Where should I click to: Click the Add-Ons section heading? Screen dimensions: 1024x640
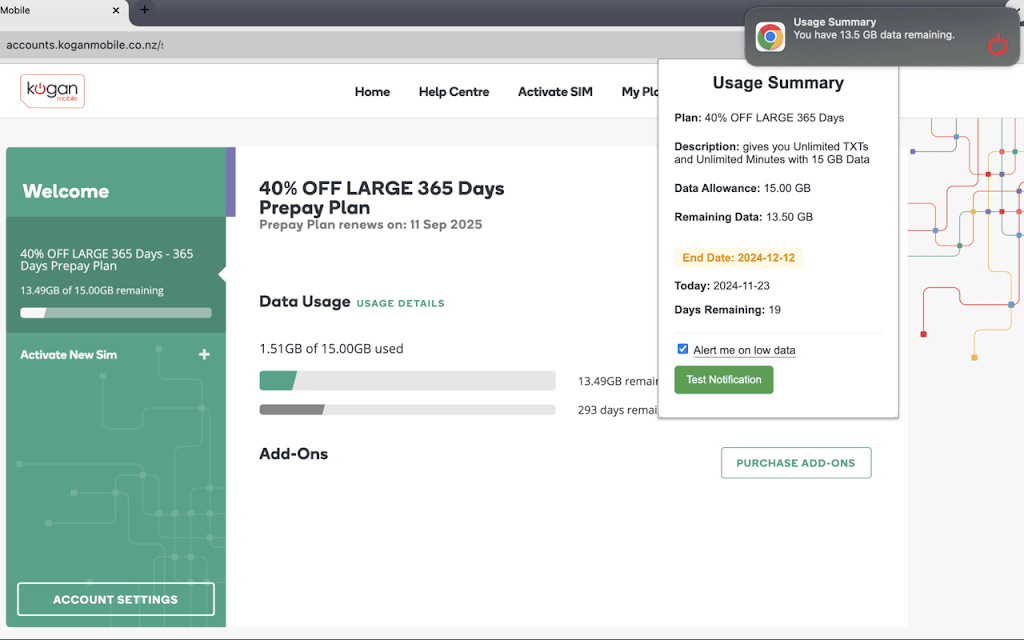(293, 454)
